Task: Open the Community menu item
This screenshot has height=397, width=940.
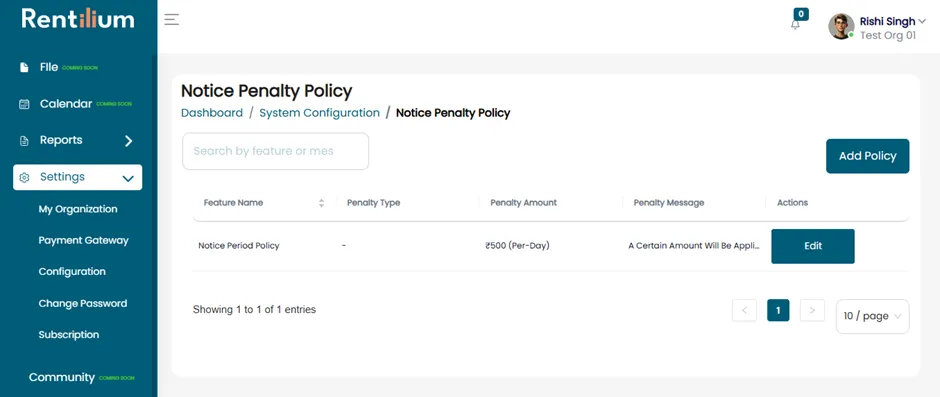Action: pos(62,377)
